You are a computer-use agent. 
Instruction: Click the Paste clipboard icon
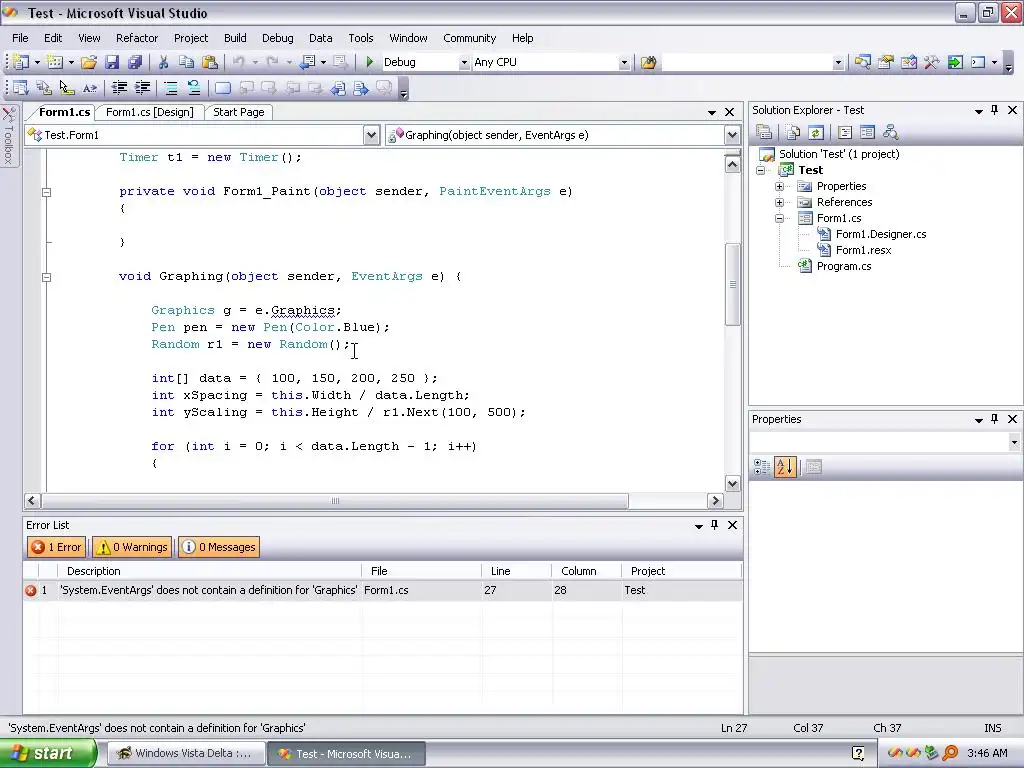coord(210,62)
